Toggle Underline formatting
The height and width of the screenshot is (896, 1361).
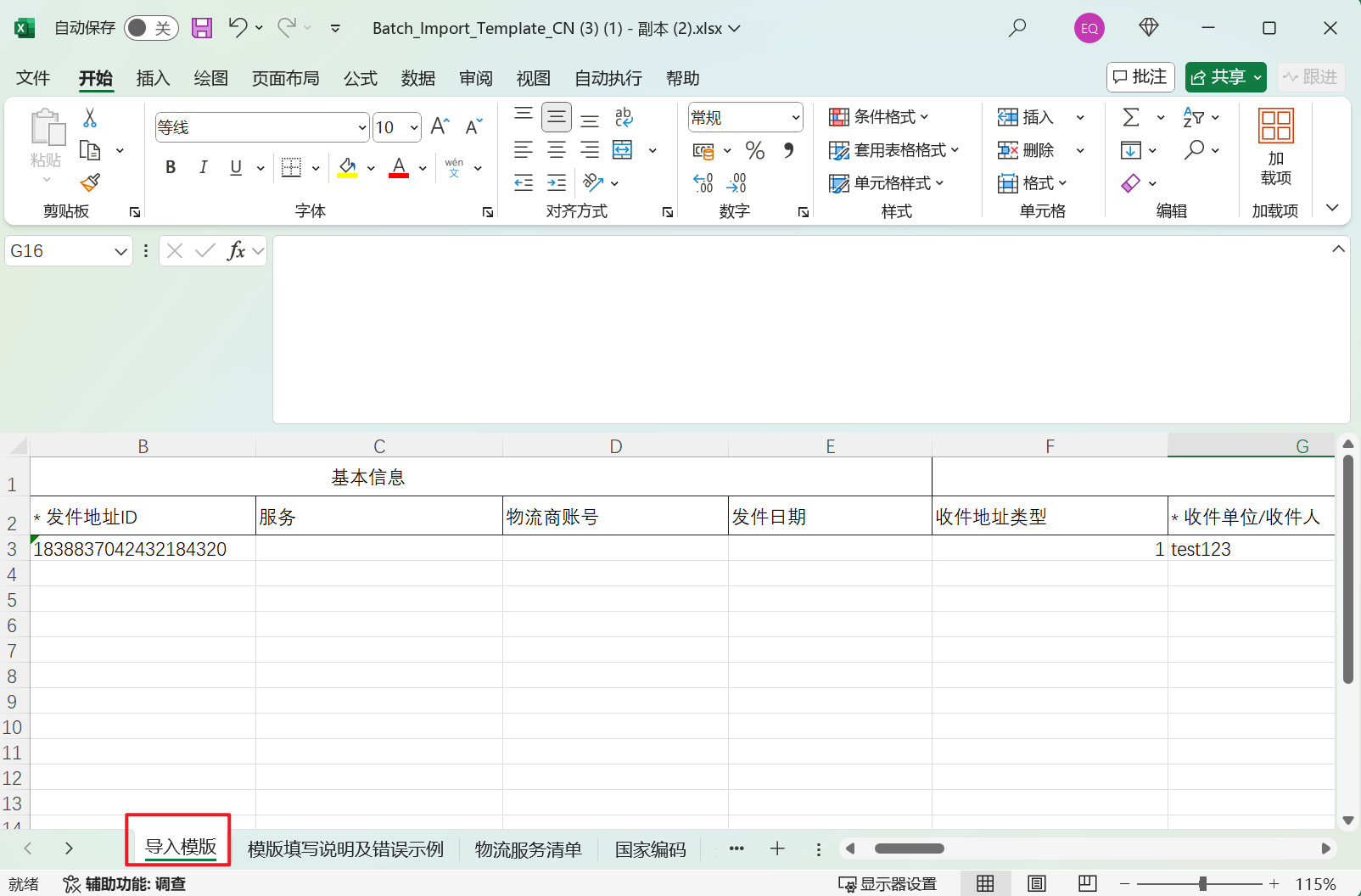(236, 167)
